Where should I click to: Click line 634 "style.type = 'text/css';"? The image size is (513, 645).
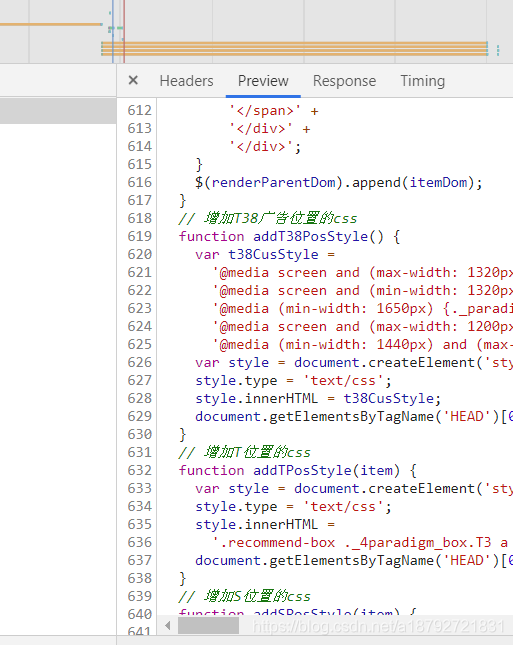click(x=293, y=506)
